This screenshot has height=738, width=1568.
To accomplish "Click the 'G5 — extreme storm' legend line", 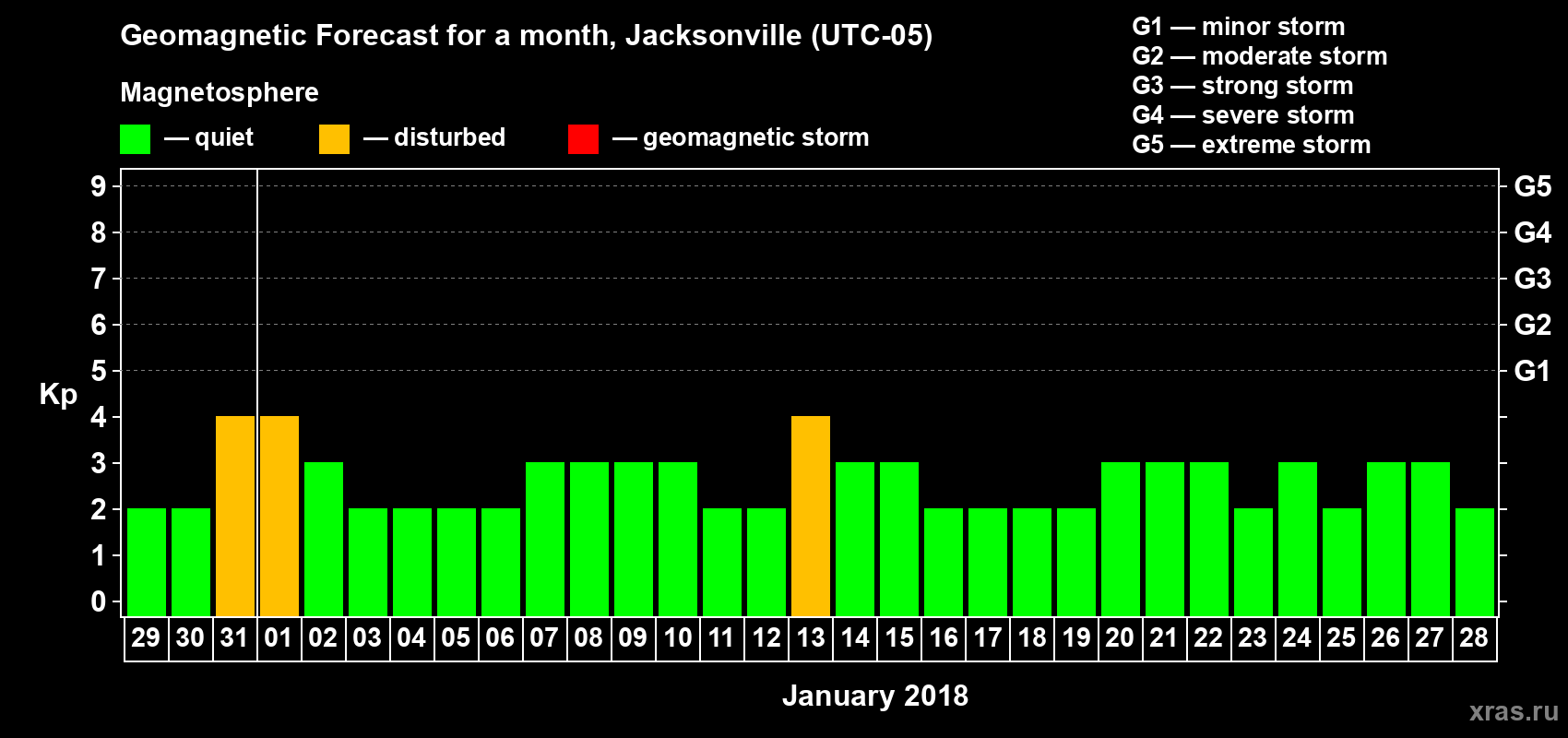I will (1252, 145).
